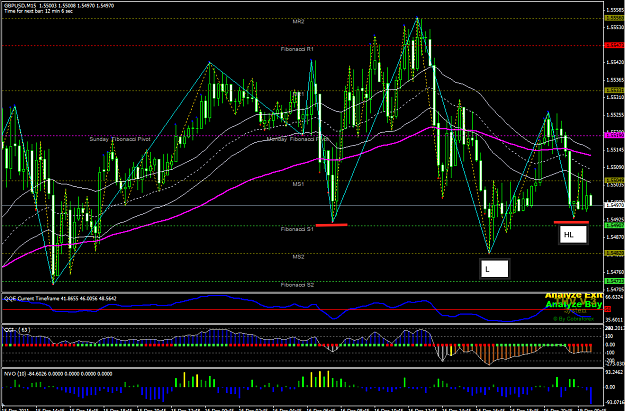Click the red Fibonacci R1 price tag
The height and width of the screenshot is (411, 625).
(x=614, y=45)
